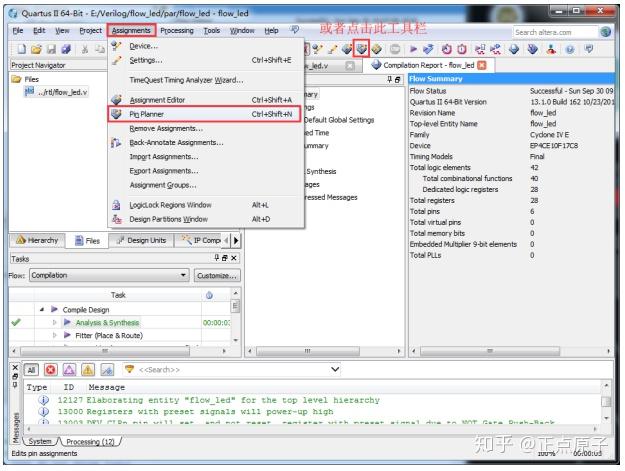
Task: Toggle the warning messages filter button
Action: 88,370
